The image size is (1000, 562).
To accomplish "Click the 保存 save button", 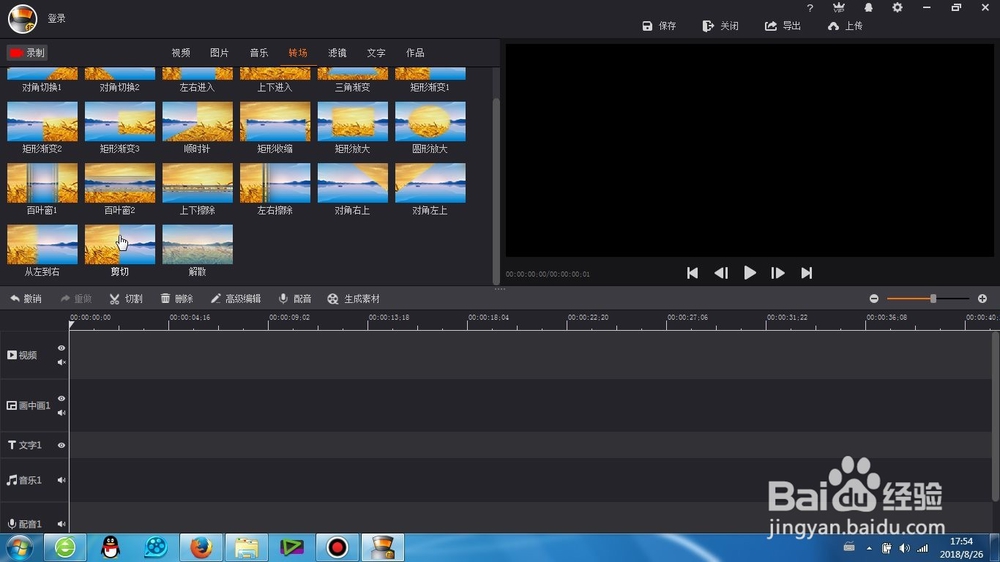I will 659,26.
